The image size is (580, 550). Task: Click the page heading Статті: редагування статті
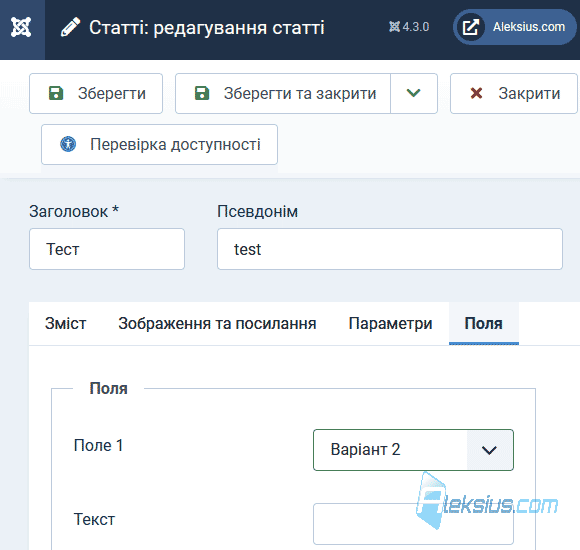[x=207, y=28]
